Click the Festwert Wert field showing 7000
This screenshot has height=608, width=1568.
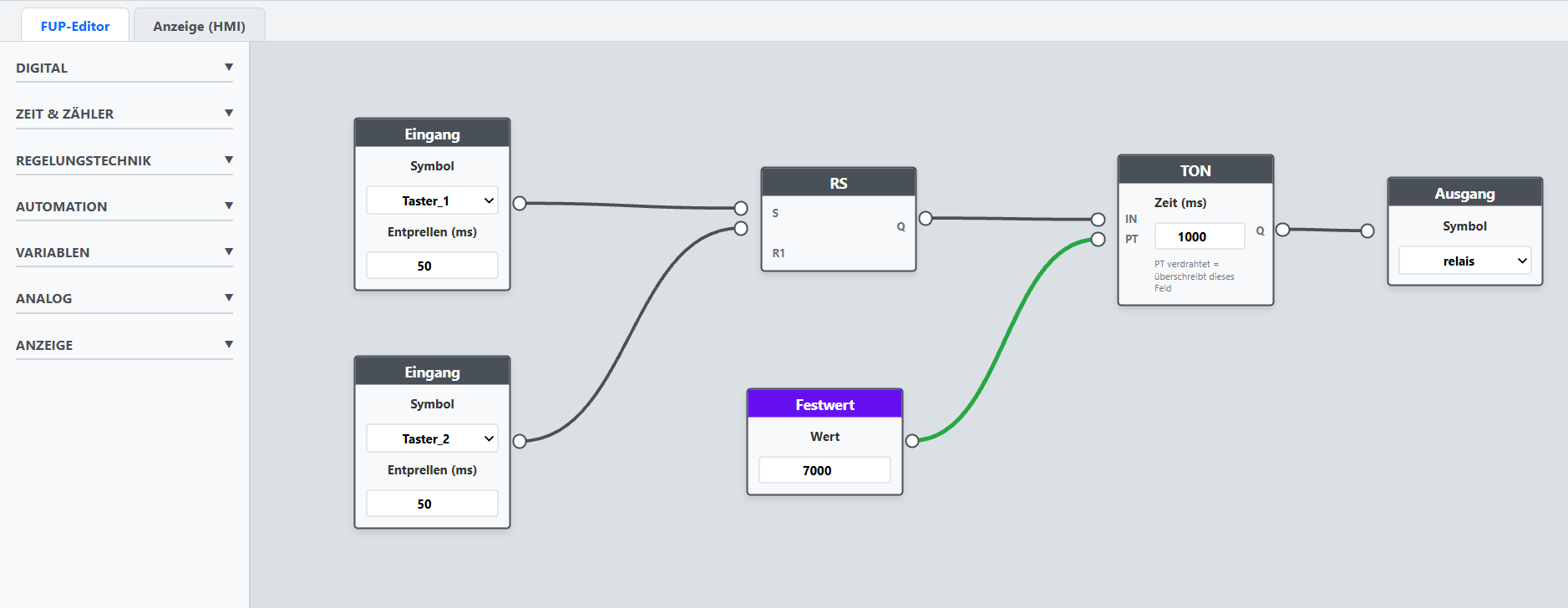click(x=825, y=470)
